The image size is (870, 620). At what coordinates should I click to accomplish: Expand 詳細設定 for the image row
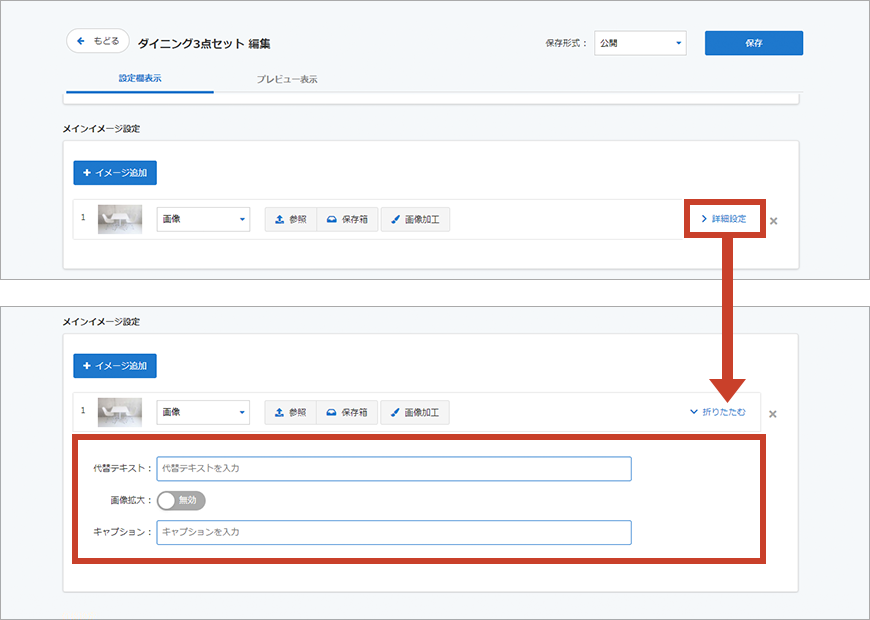point(724,218)
